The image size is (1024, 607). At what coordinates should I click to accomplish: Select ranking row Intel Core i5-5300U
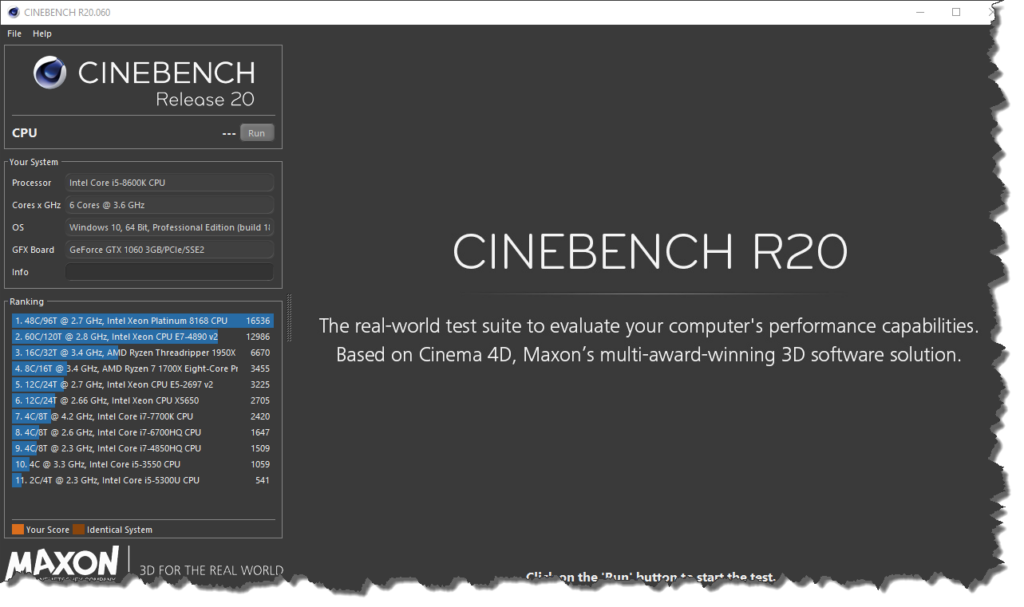click(x=142, y=480)
